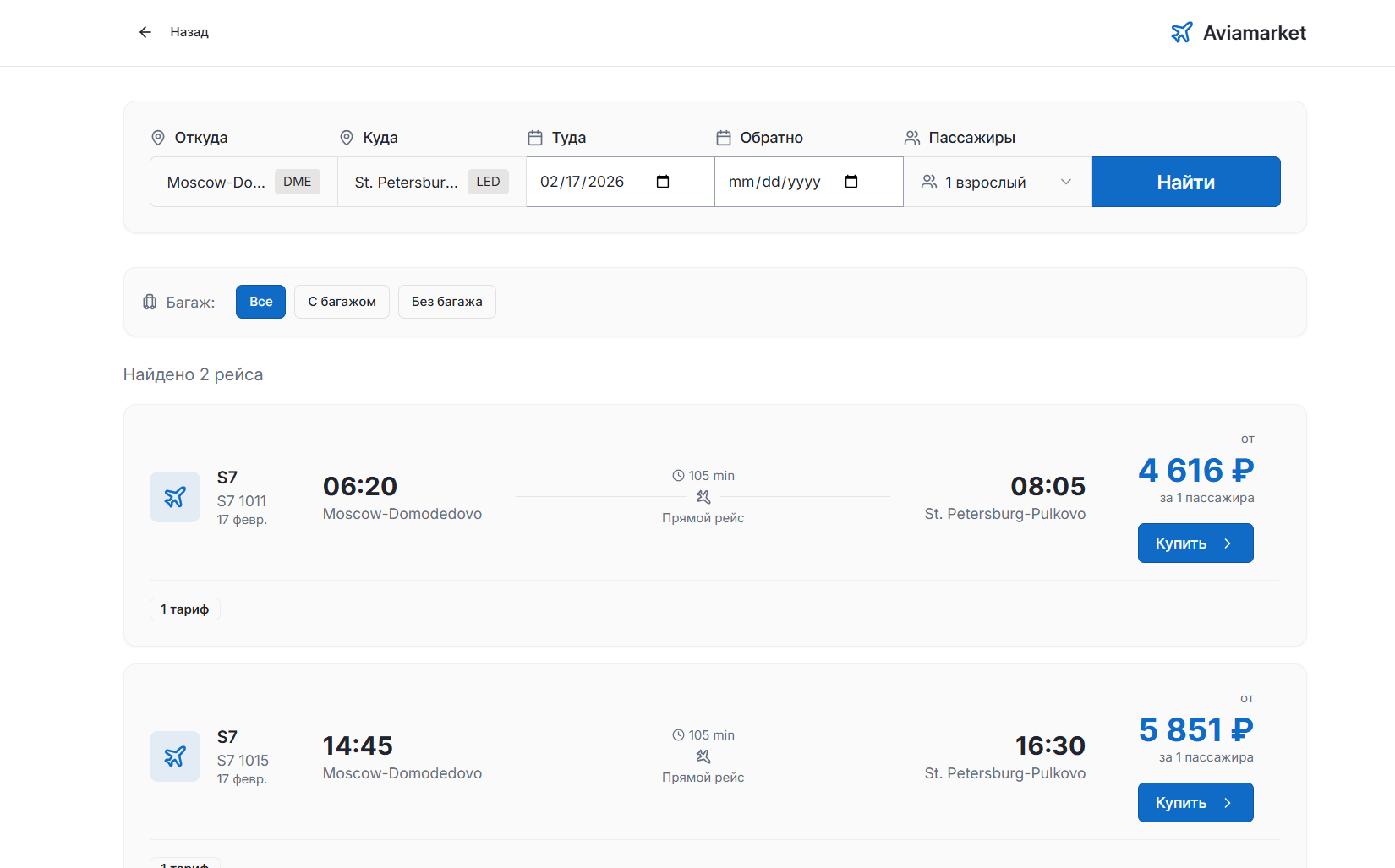Click the DME airport code badge

tap(298, 182)
